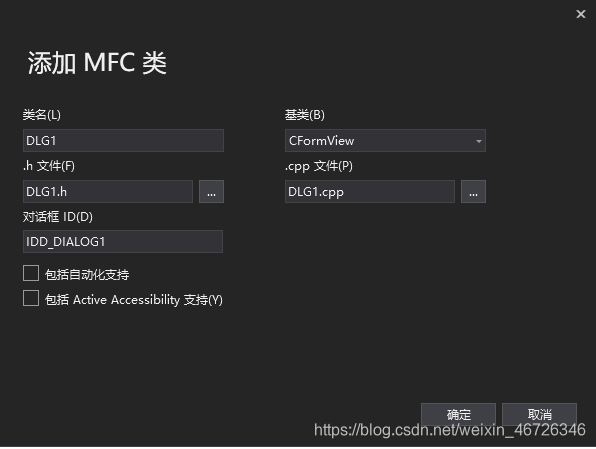Screen dimensions: 596x449
Task: Select the IDD_DIALOG1 dialog ID field
Action: pos(123,241)
